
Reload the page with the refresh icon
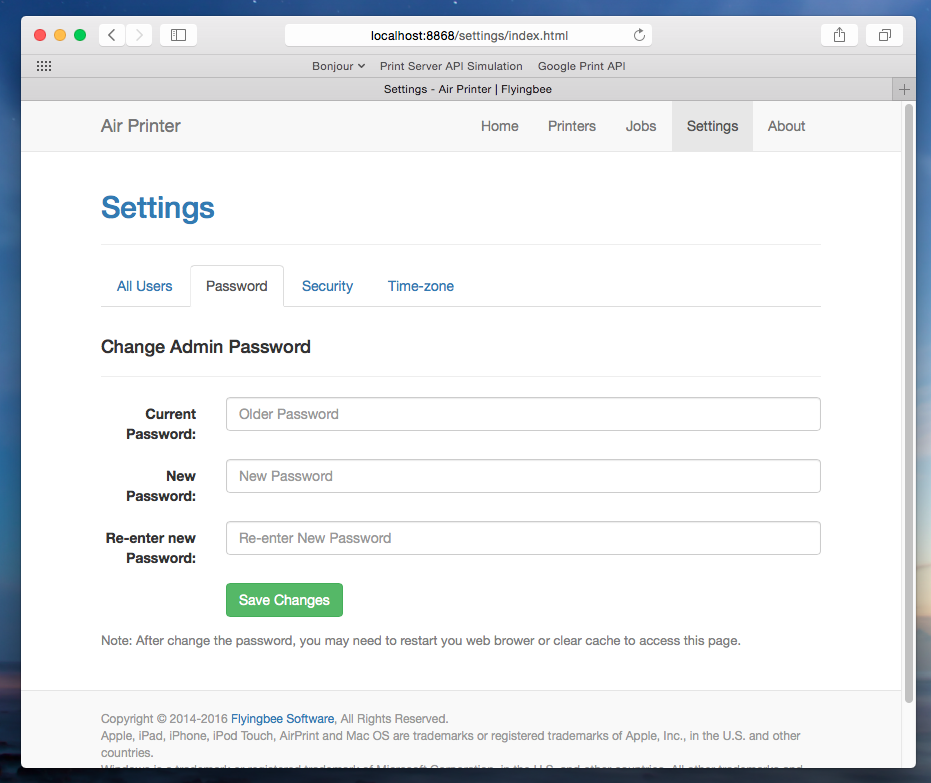639,35
